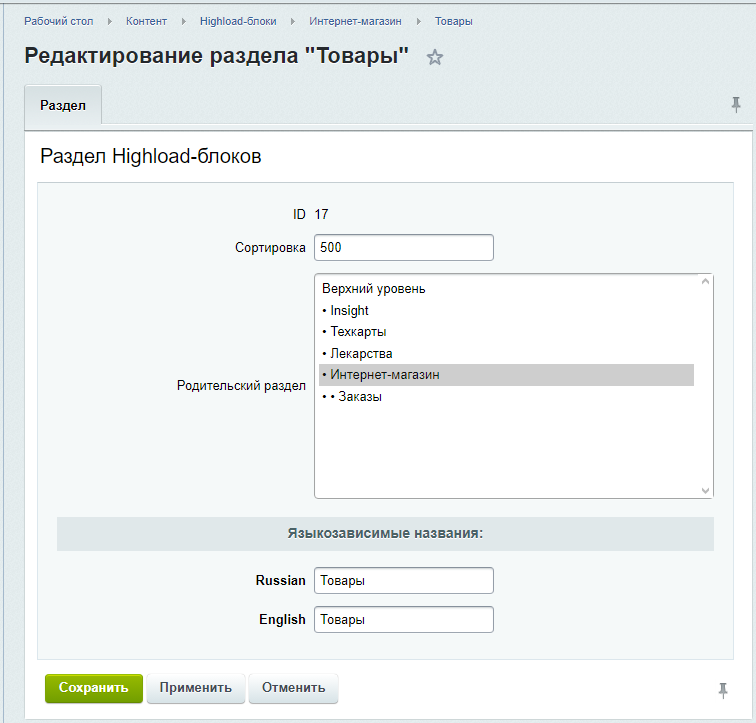Click the green Сохранить button

tap(94, 688)
